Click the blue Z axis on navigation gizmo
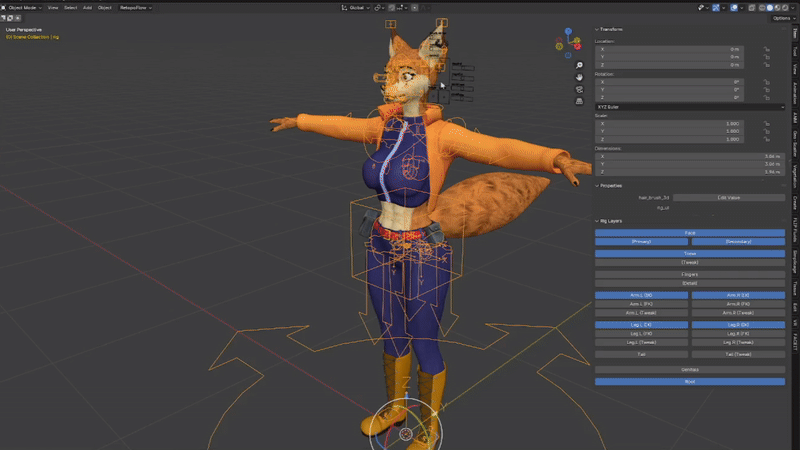This screenshot has width=800, height=450. [568, 32]
